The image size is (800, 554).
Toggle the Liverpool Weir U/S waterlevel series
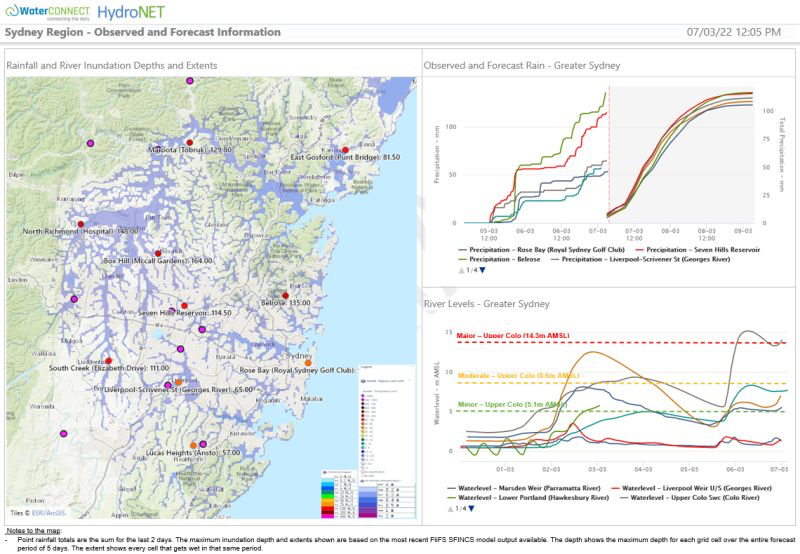(x=691, y=488)
